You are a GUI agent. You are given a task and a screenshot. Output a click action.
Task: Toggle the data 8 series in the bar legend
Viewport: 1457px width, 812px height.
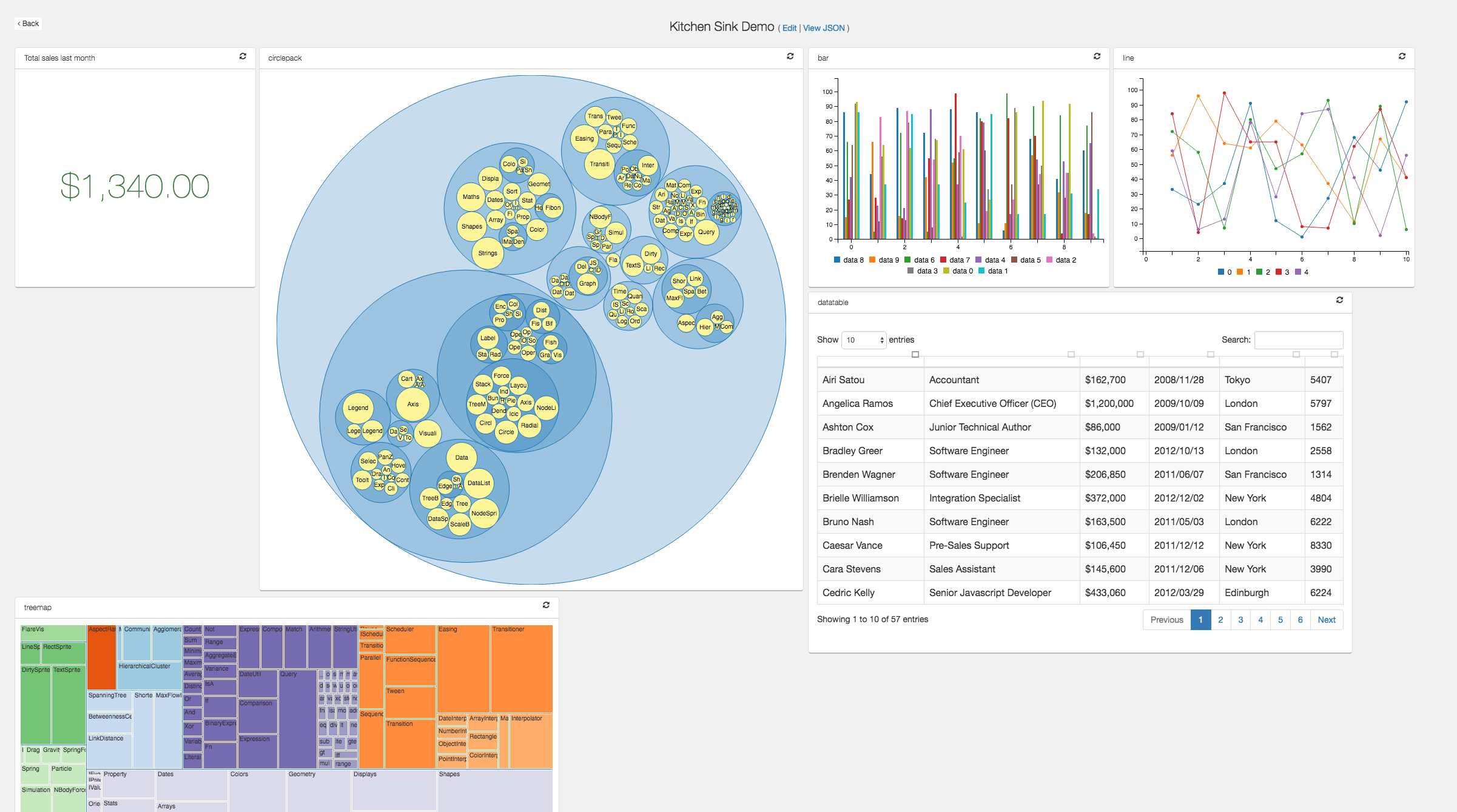pyautogui.click(x=850, y=260)
